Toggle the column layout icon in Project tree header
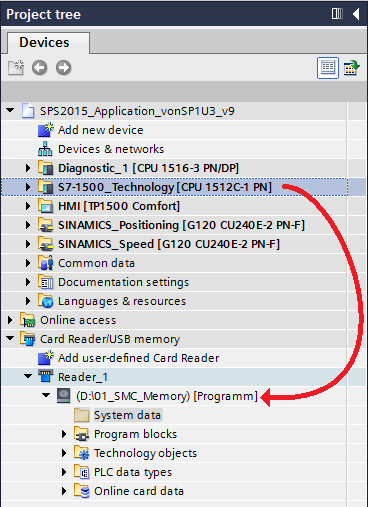368x507 pixels. click(x=337, y=14)
